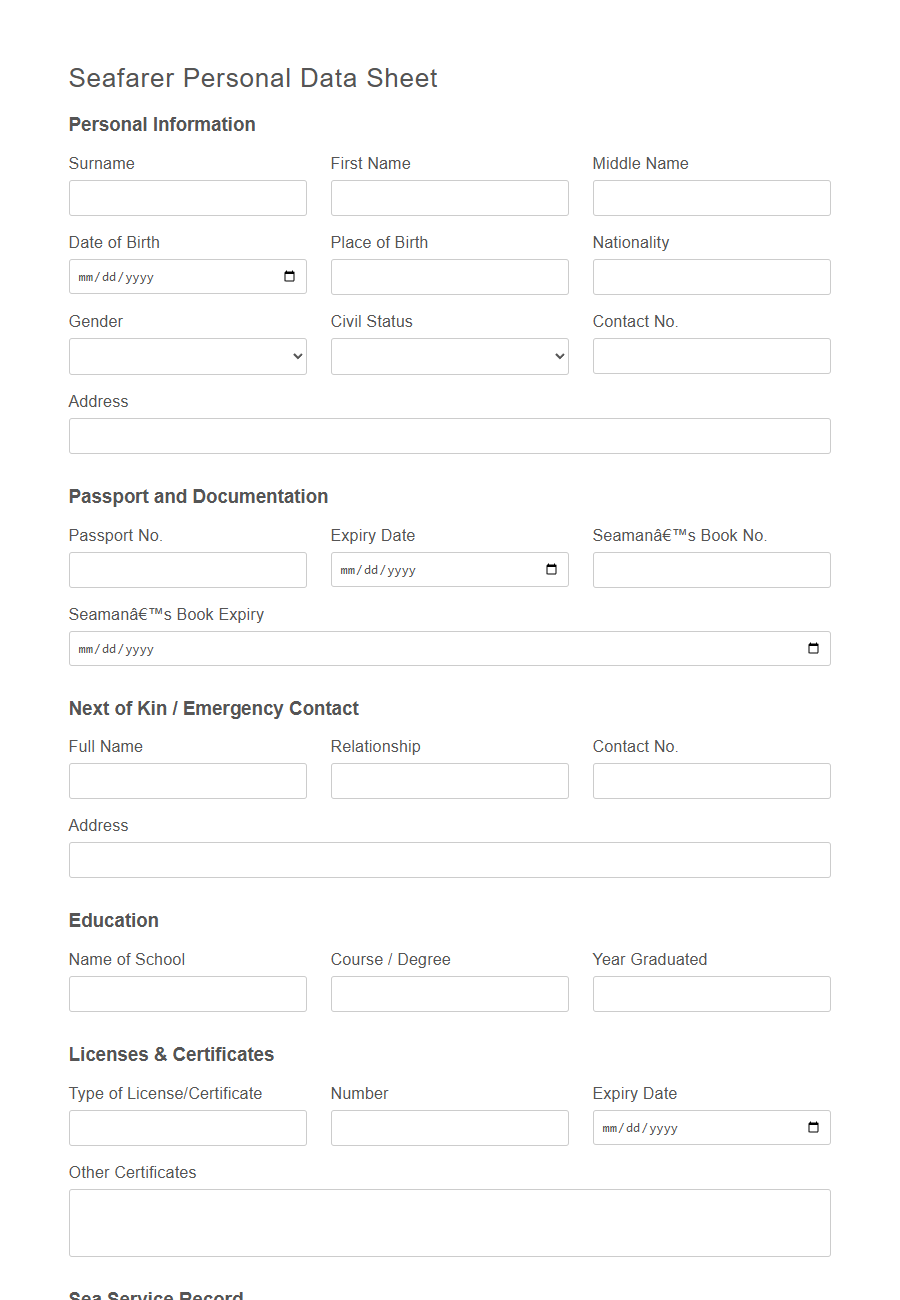The width and height of the screenshot is (900, 1300).
Task: Click the emergency contact Full Name field
Action: (187, 781)
